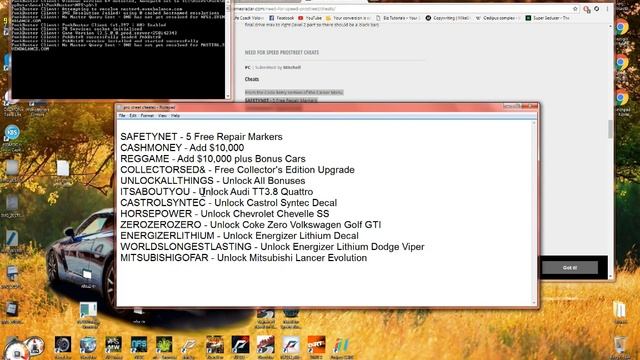640x360 pixels.
Task: Click the ITSABOUTYOU Audi TT line
Action: click(217, 192)
